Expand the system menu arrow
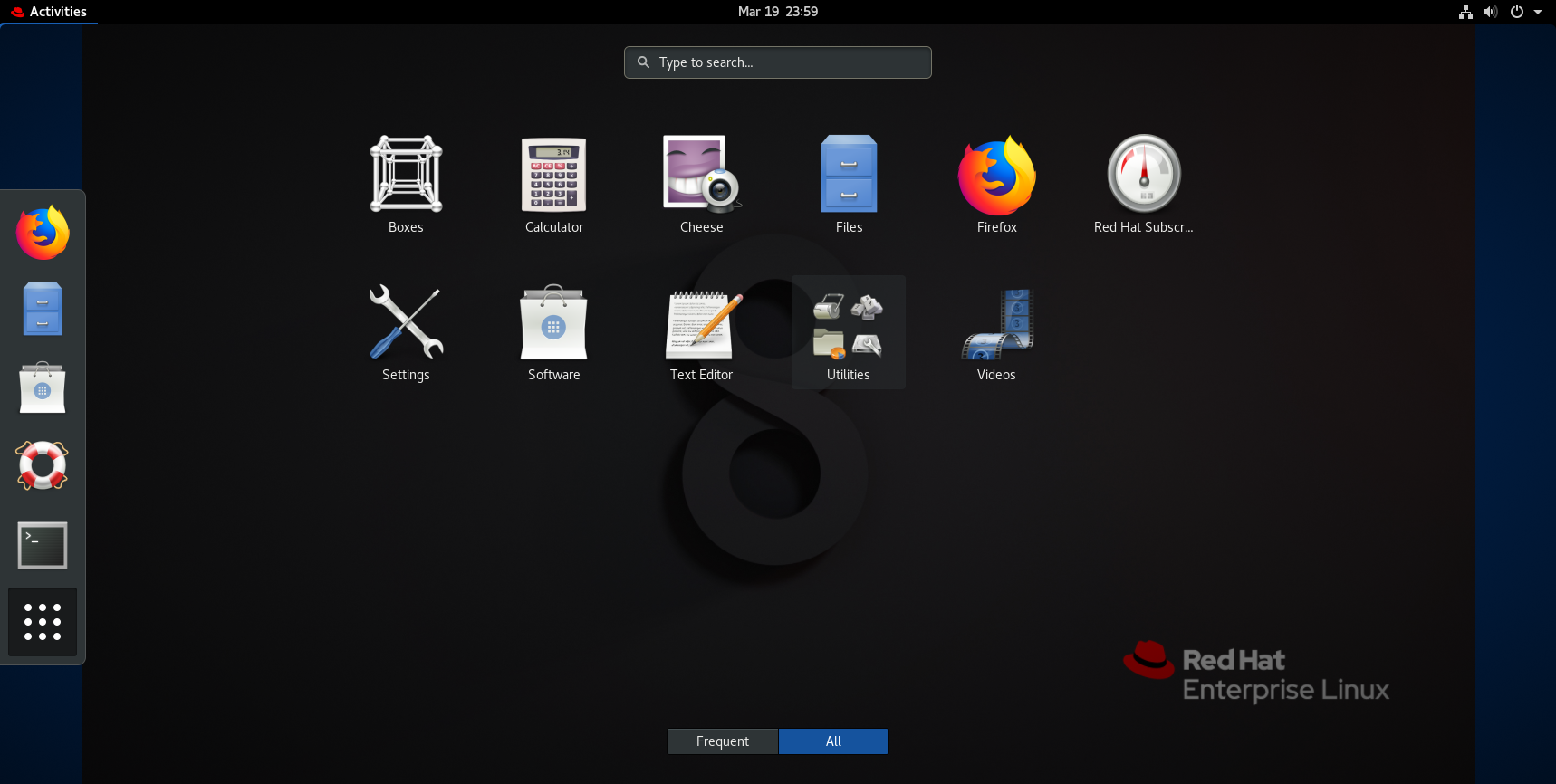 [1538, 12]
